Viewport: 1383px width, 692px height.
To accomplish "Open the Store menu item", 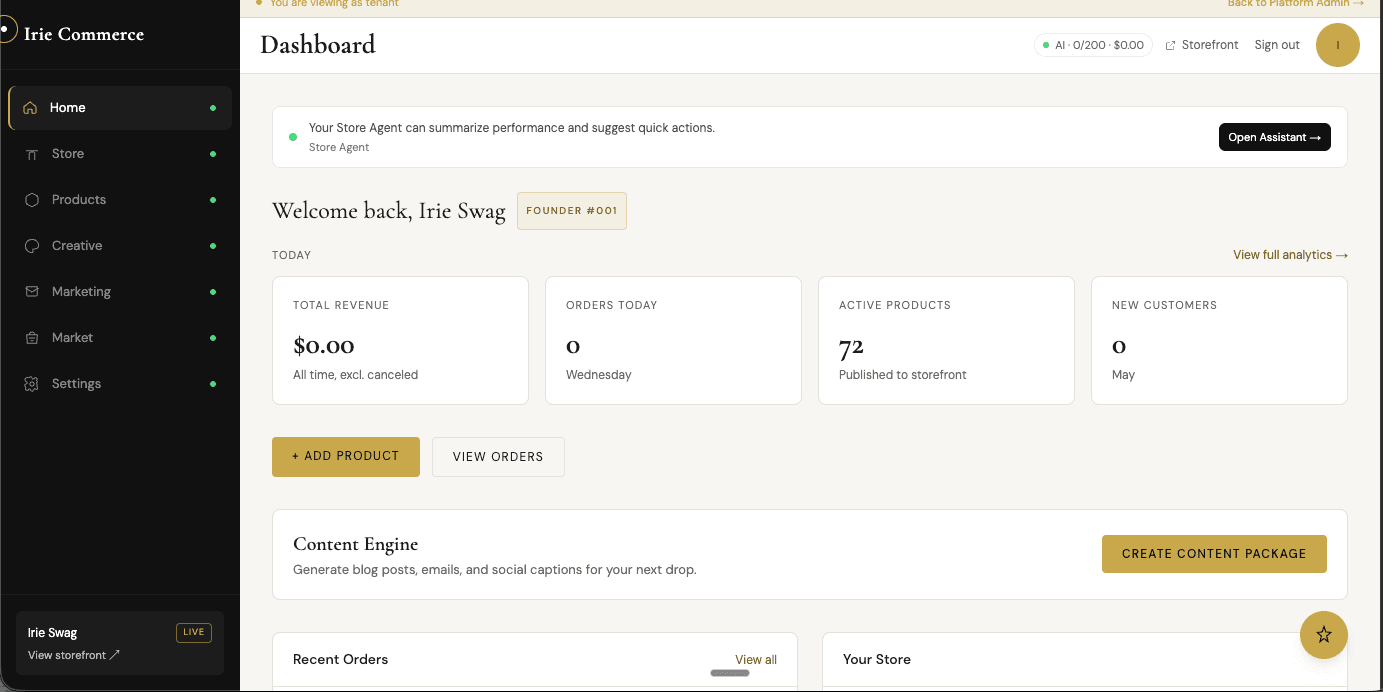I will click(120, 154).
